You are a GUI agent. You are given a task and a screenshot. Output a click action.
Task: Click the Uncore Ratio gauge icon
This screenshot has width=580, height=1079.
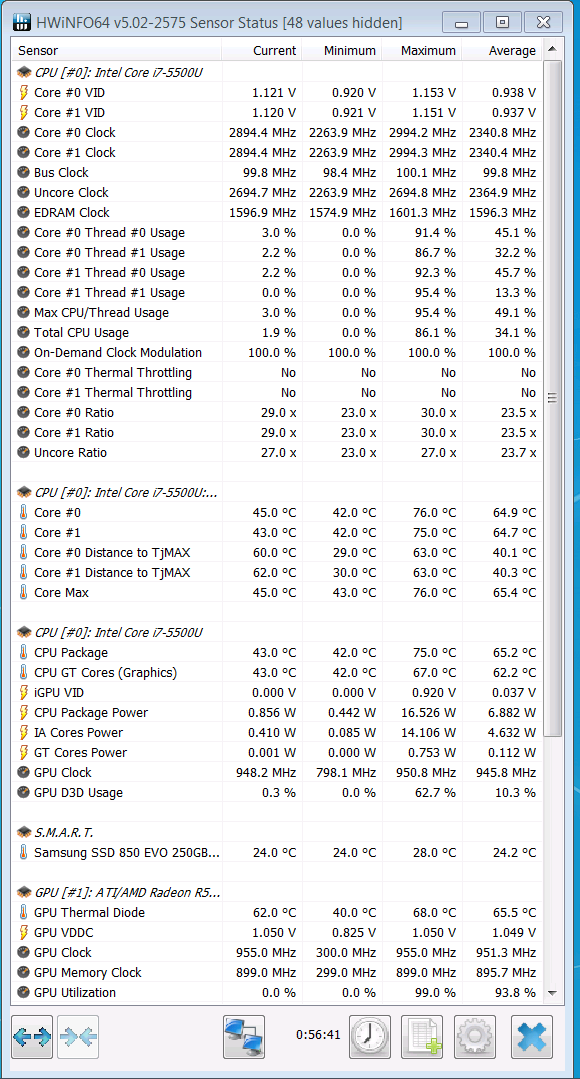[x=23, y=452]
